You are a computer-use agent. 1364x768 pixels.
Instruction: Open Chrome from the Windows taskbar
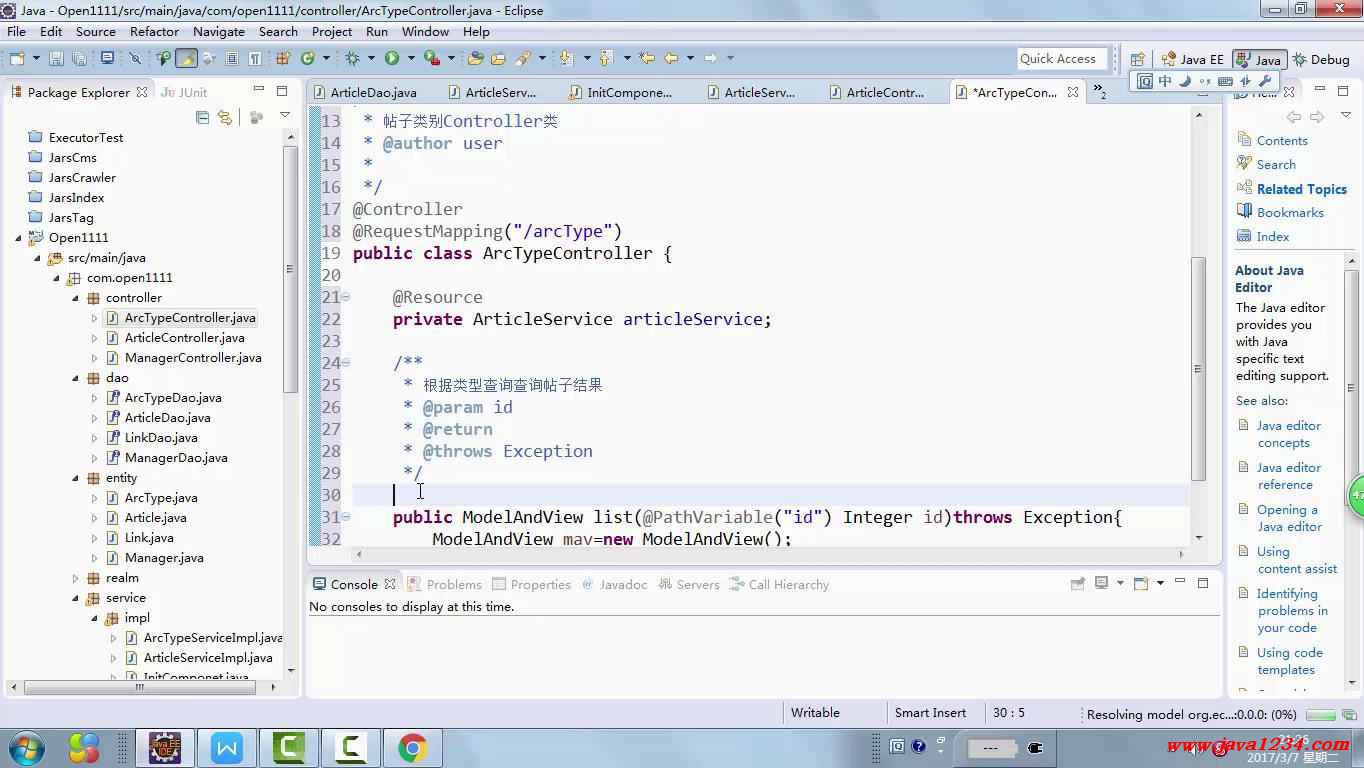[x=412, y=747]
